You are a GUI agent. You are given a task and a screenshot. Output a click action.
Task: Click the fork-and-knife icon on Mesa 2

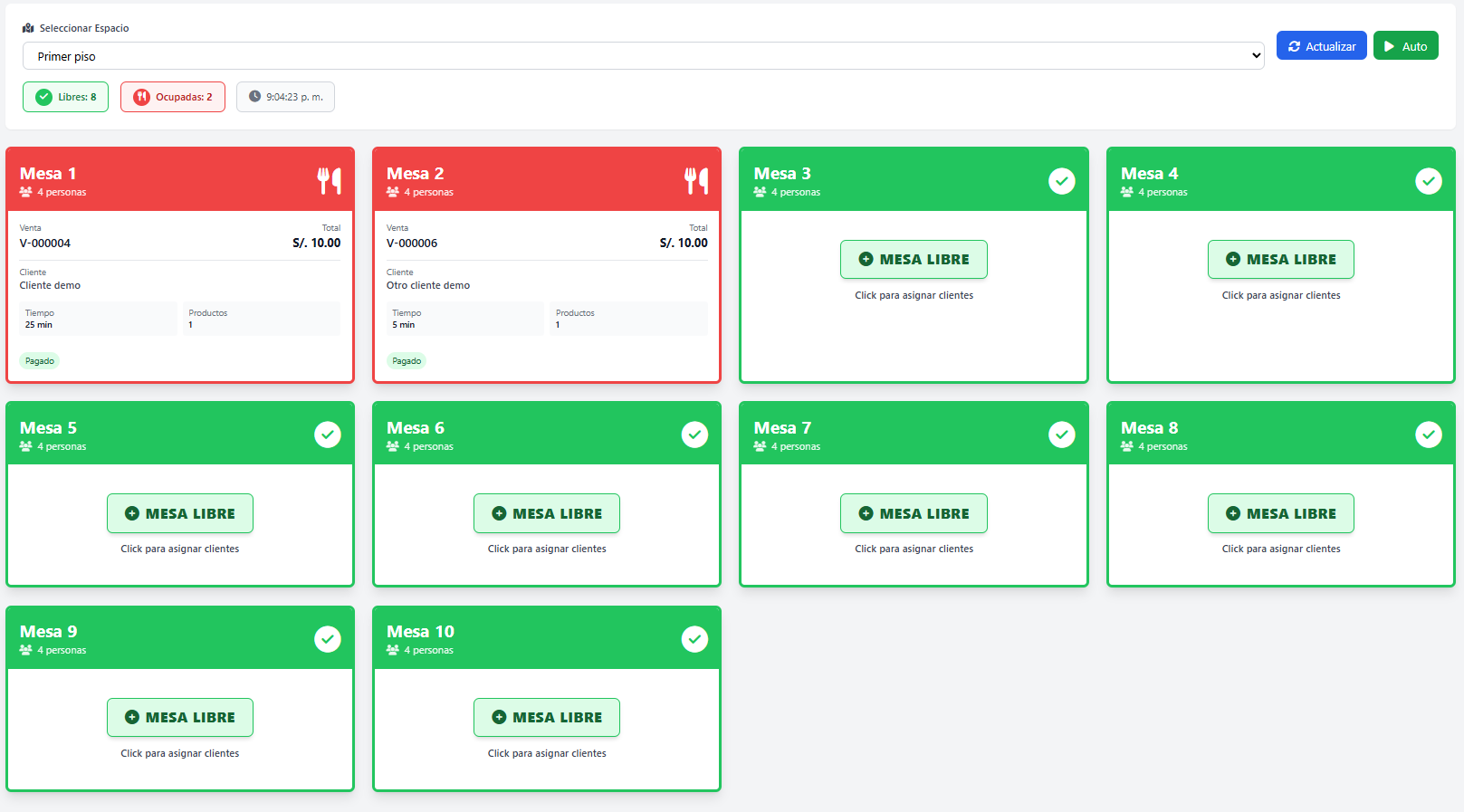[696, 181]
